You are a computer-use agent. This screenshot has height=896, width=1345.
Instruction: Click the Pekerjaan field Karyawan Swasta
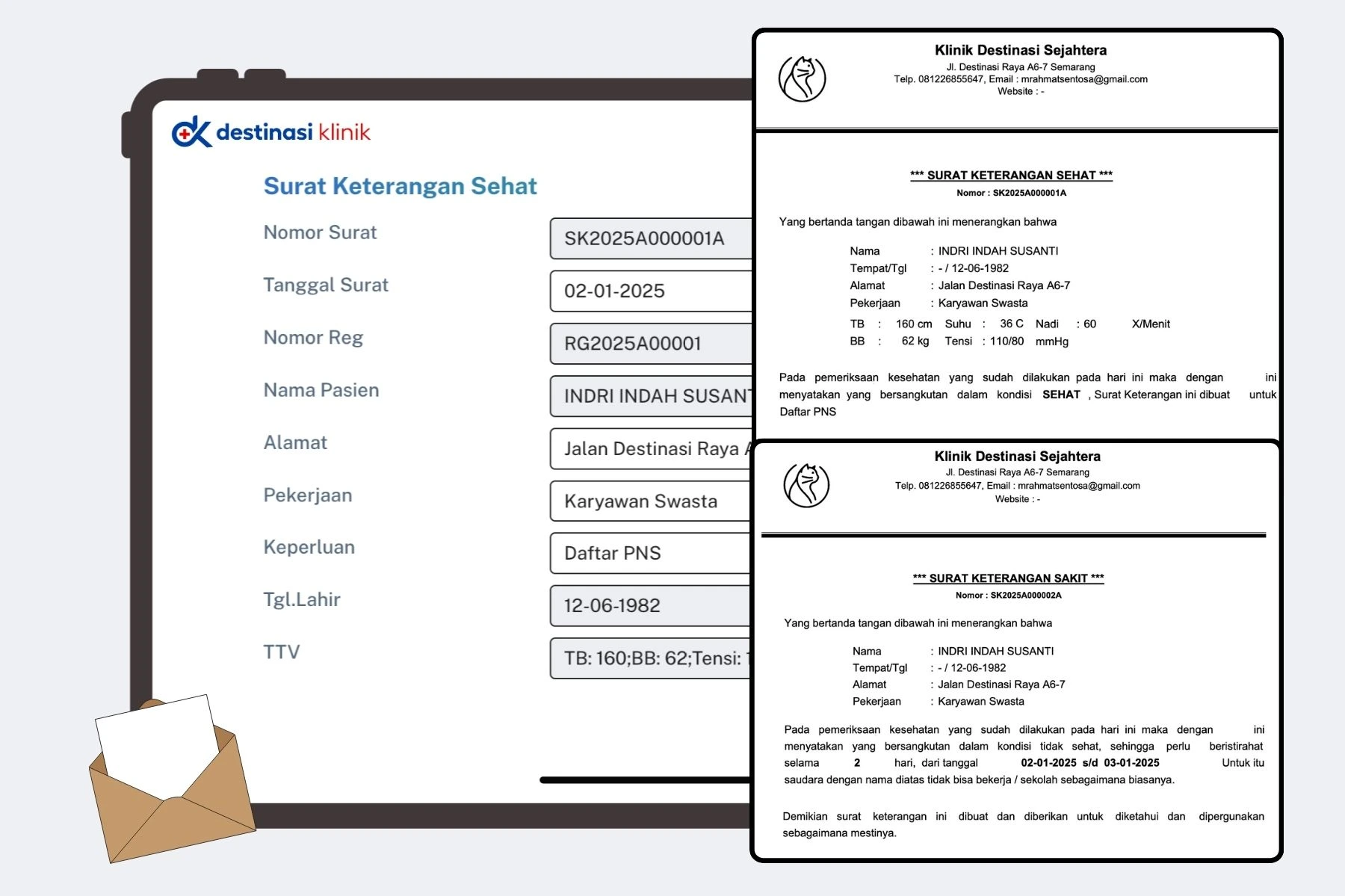(x=651, y=501)
